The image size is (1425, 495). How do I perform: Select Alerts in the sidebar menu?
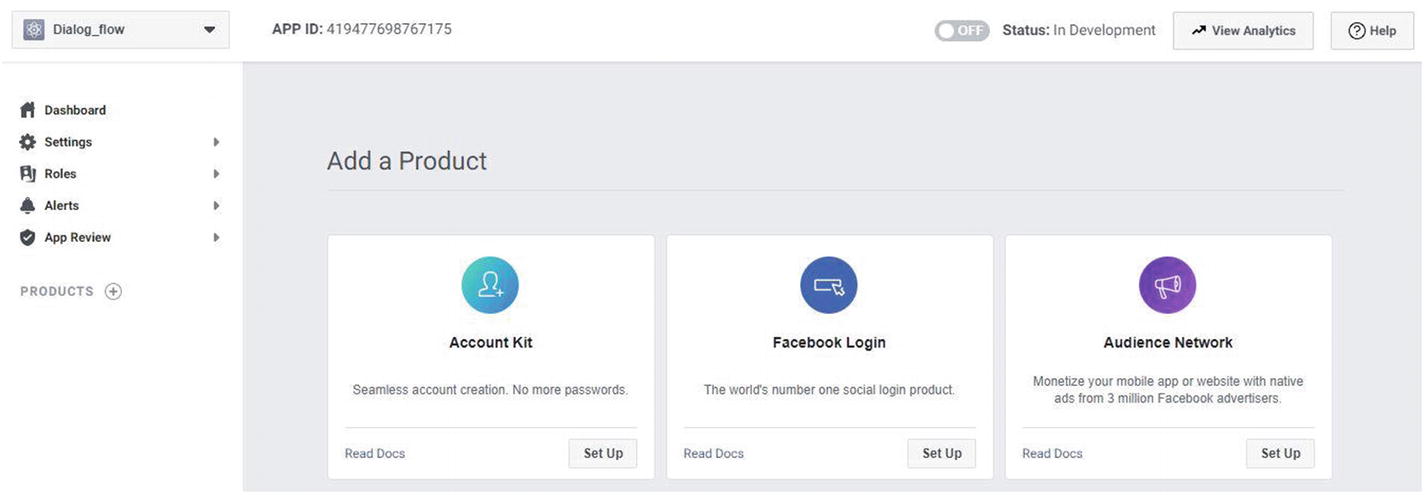tap(62, 205)
